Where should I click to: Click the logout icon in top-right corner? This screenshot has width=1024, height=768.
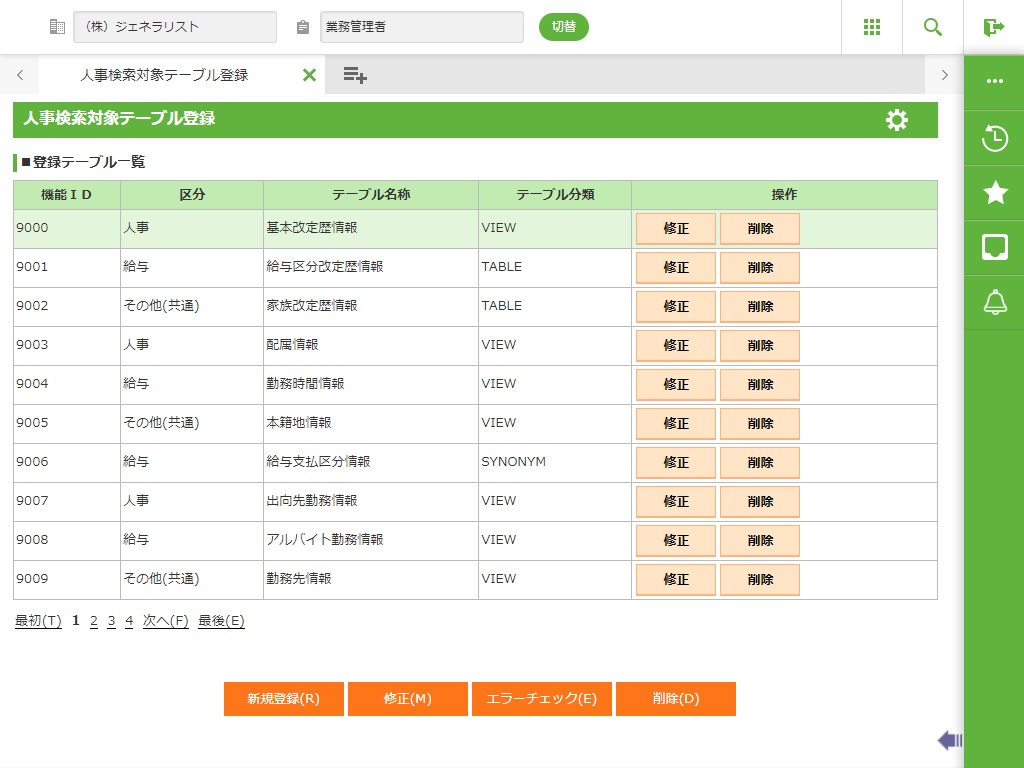(994, 27)
